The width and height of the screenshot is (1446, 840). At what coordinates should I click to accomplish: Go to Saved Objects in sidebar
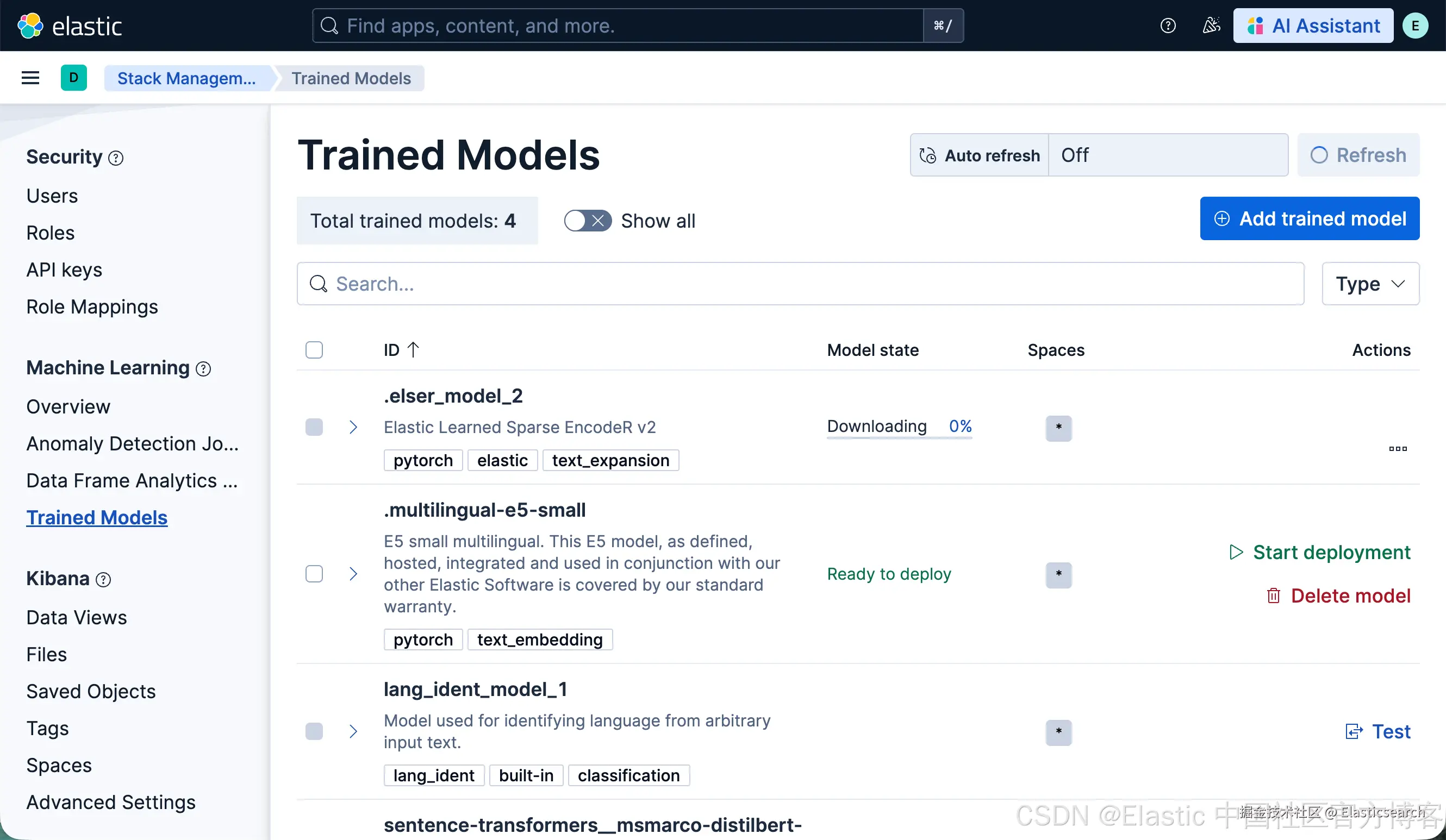pyautogui.click(x=91, y=692)
